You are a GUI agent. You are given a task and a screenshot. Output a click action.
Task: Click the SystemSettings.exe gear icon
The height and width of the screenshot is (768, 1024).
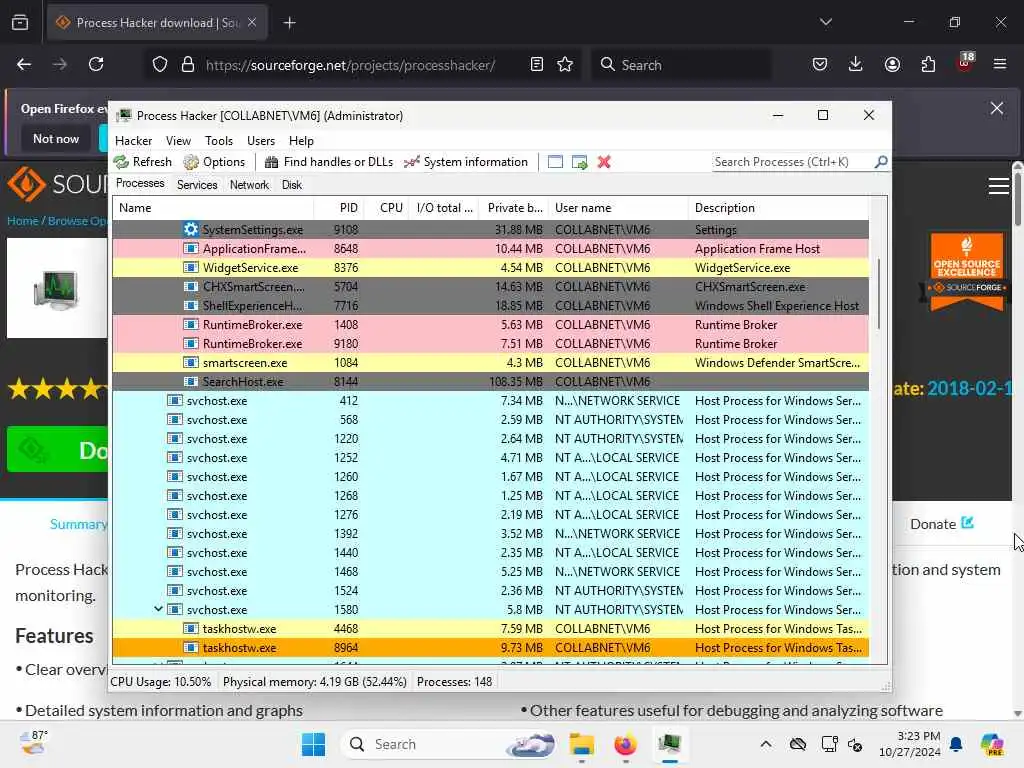tap(191, 229)
